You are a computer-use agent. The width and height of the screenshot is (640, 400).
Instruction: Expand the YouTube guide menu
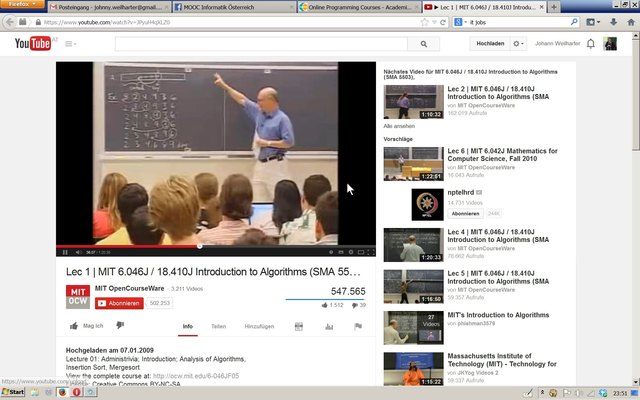pyautogui.click(x=70, y=44)
